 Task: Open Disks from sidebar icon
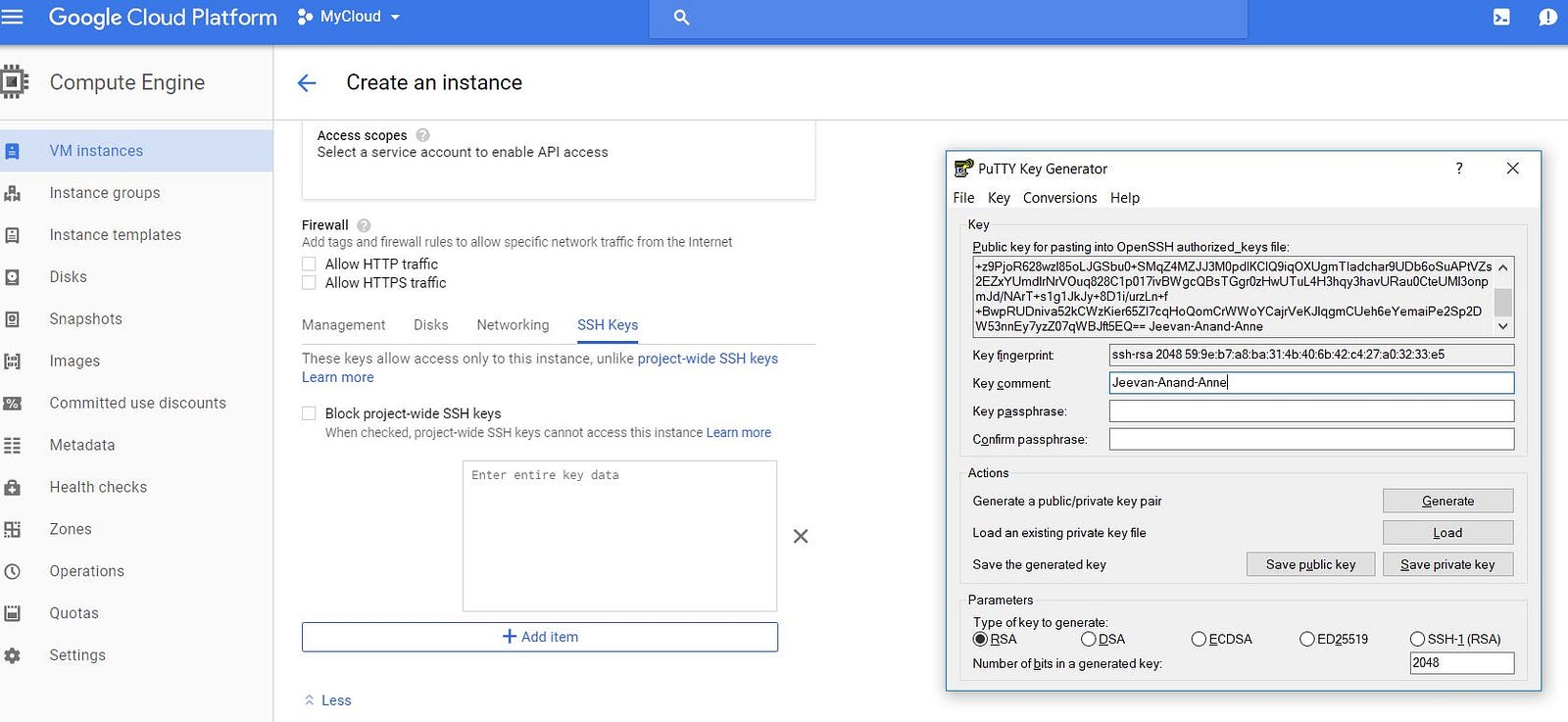click(x=13, y=277)
